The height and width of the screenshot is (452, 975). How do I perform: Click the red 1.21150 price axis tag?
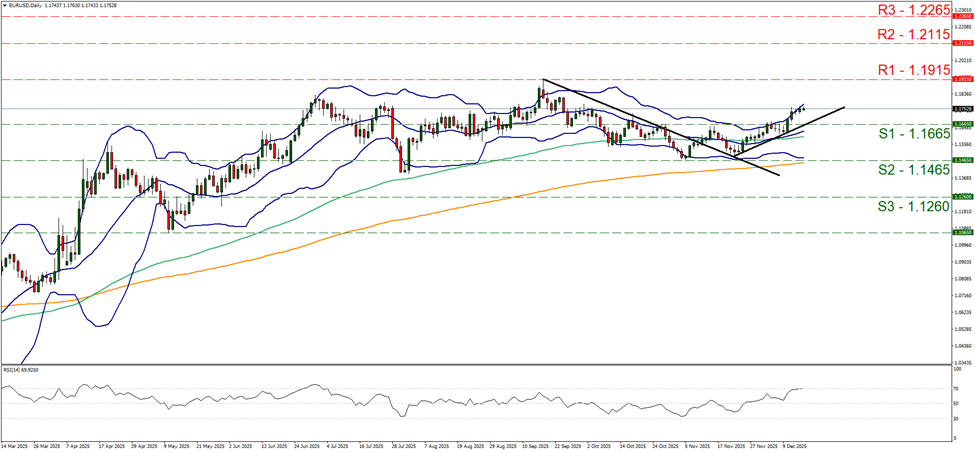[961, 44]
